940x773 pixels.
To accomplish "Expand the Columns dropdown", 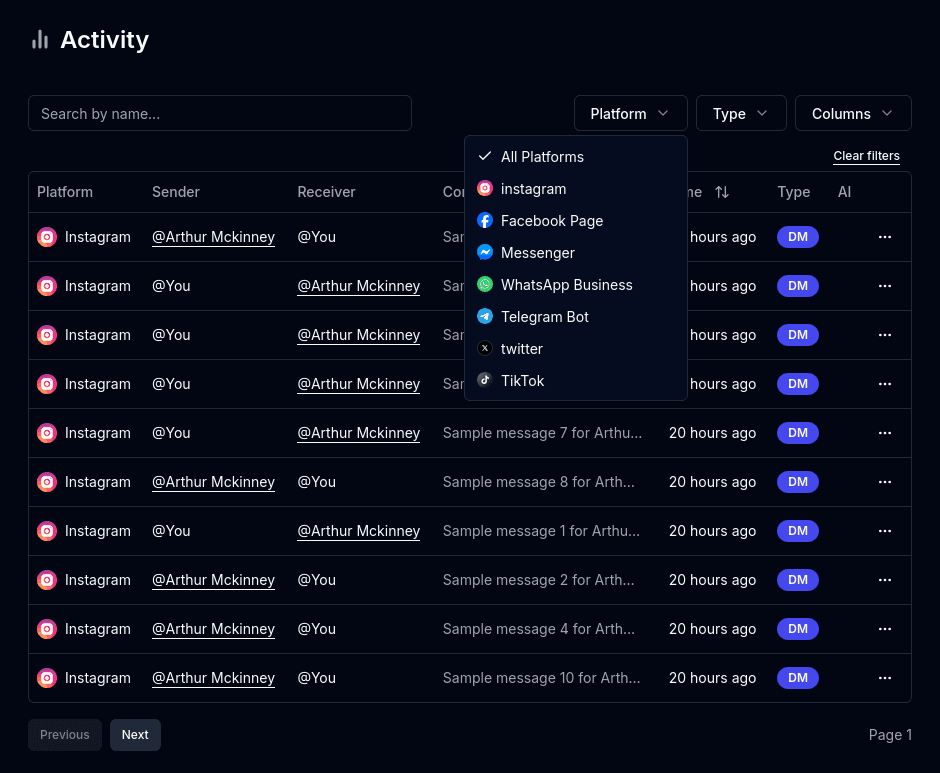I will click(x=853, y=113).
